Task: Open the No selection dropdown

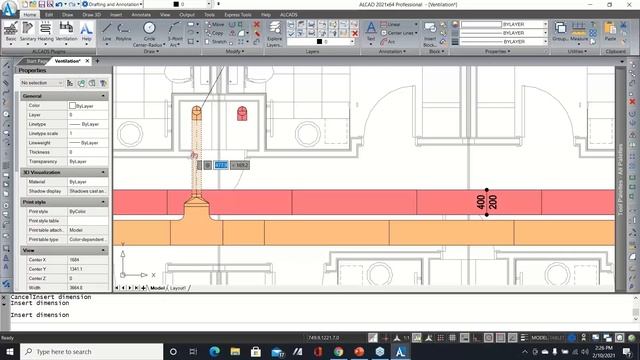Action: [42, 83]
